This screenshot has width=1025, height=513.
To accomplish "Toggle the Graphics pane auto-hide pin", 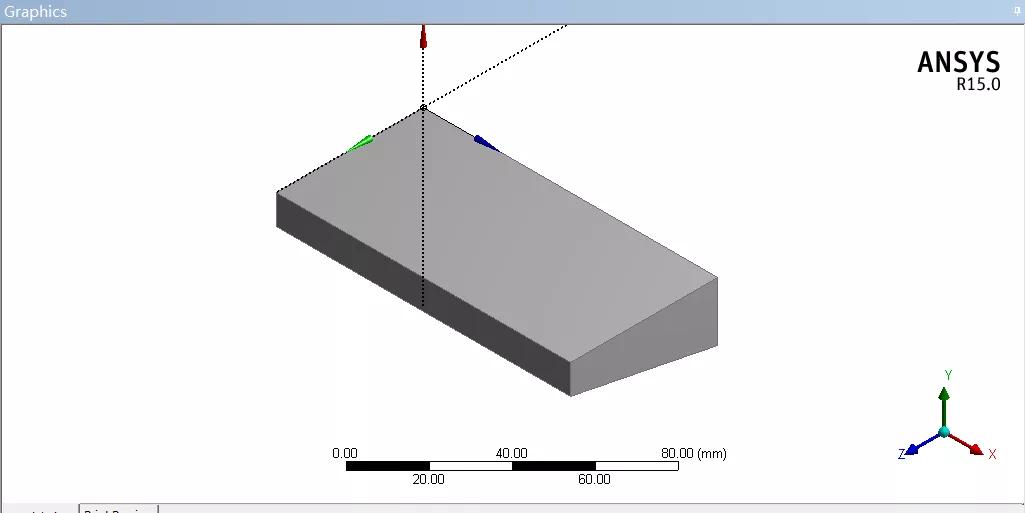I will (x=1017, y=11).
